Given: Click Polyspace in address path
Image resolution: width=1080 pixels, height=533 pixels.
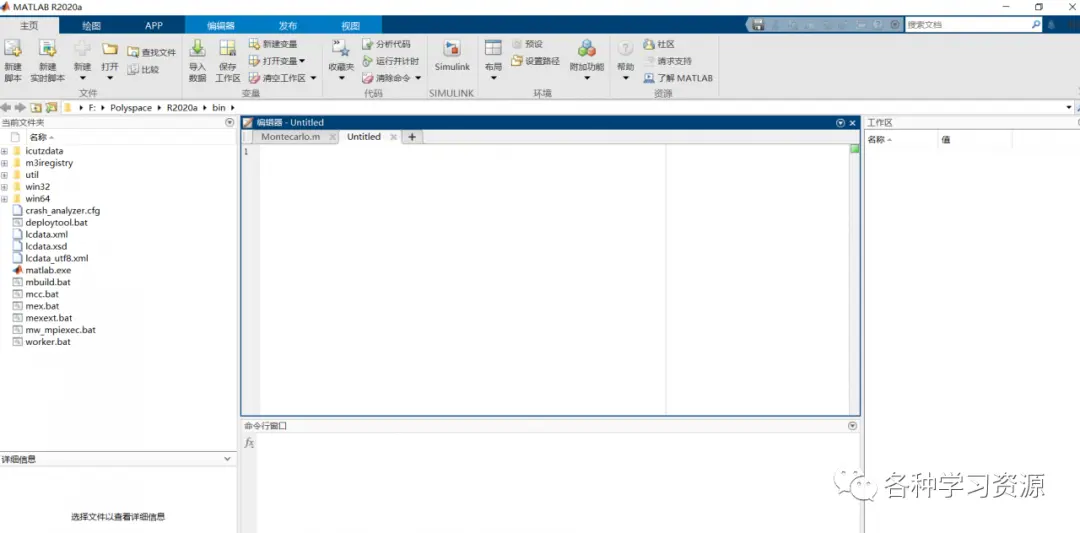Looking at the screenshot, I should click(131, 108).
